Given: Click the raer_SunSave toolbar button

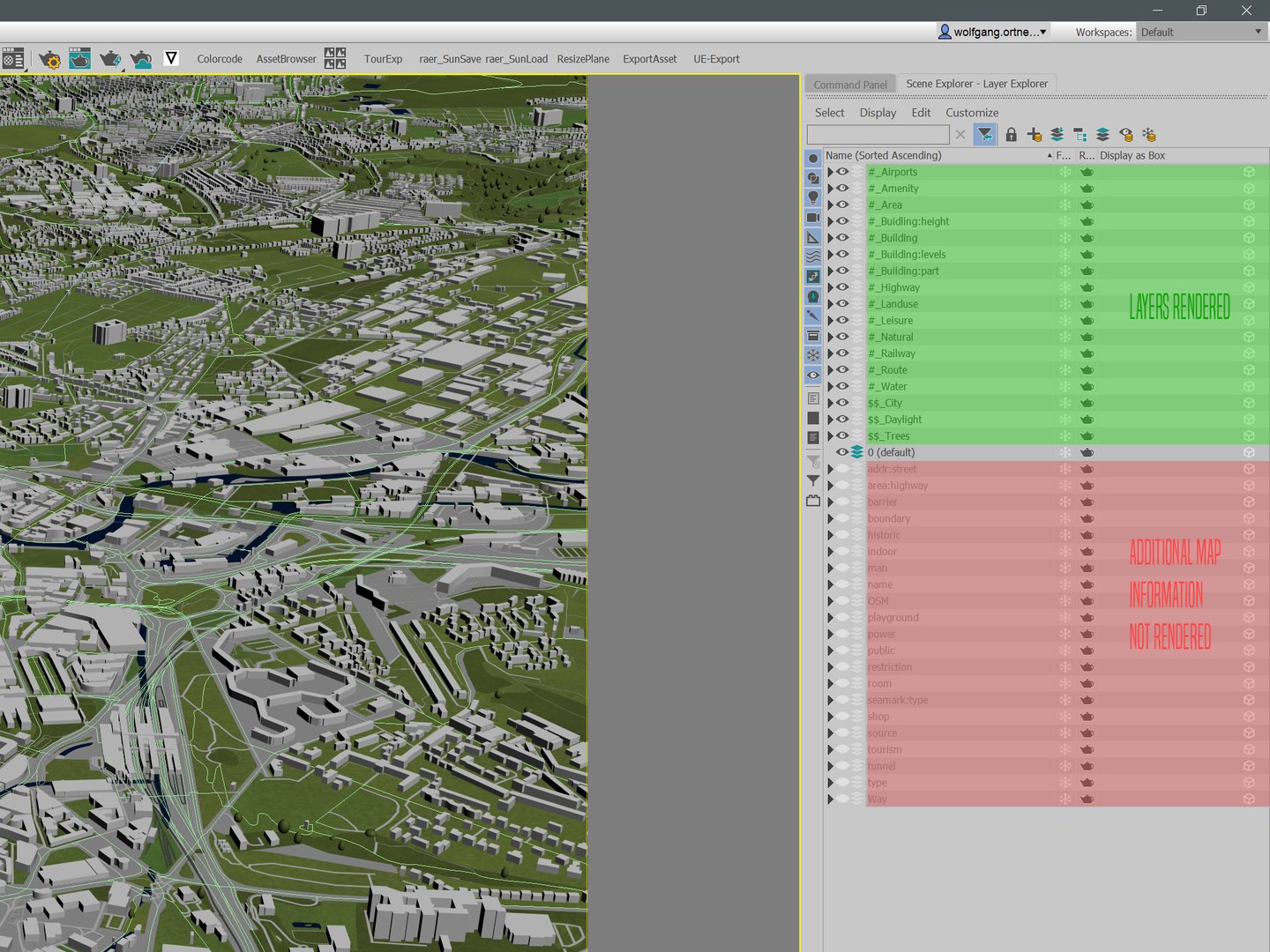Looking at the screenshot, I should [450, 59].
